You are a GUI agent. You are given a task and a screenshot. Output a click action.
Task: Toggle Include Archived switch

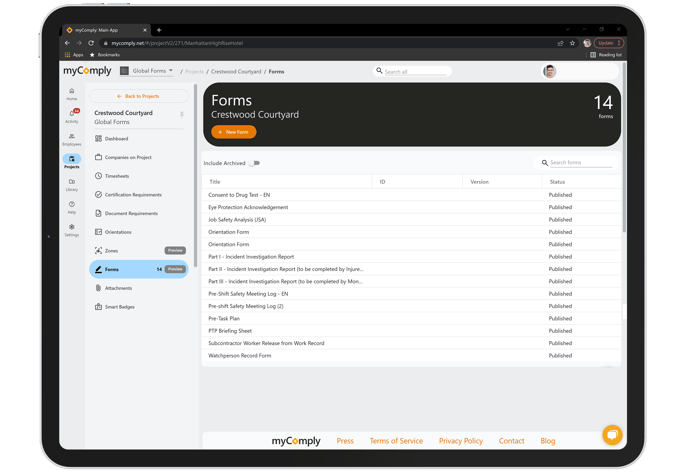click(x=254, y=163)
